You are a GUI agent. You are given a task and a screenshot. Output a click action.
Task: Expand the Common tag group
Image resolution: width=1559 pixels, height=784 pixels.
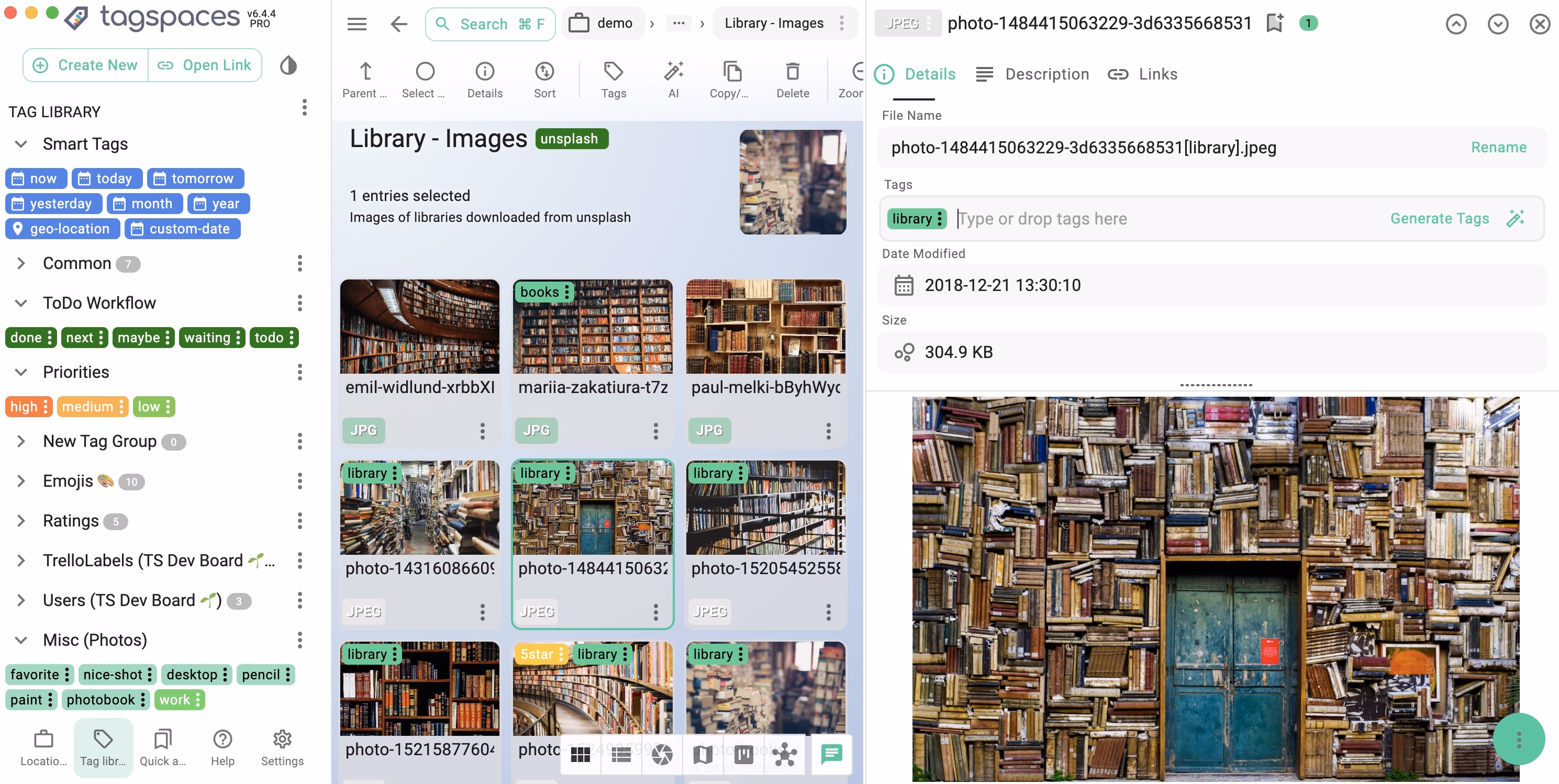[x=20, y=263]
